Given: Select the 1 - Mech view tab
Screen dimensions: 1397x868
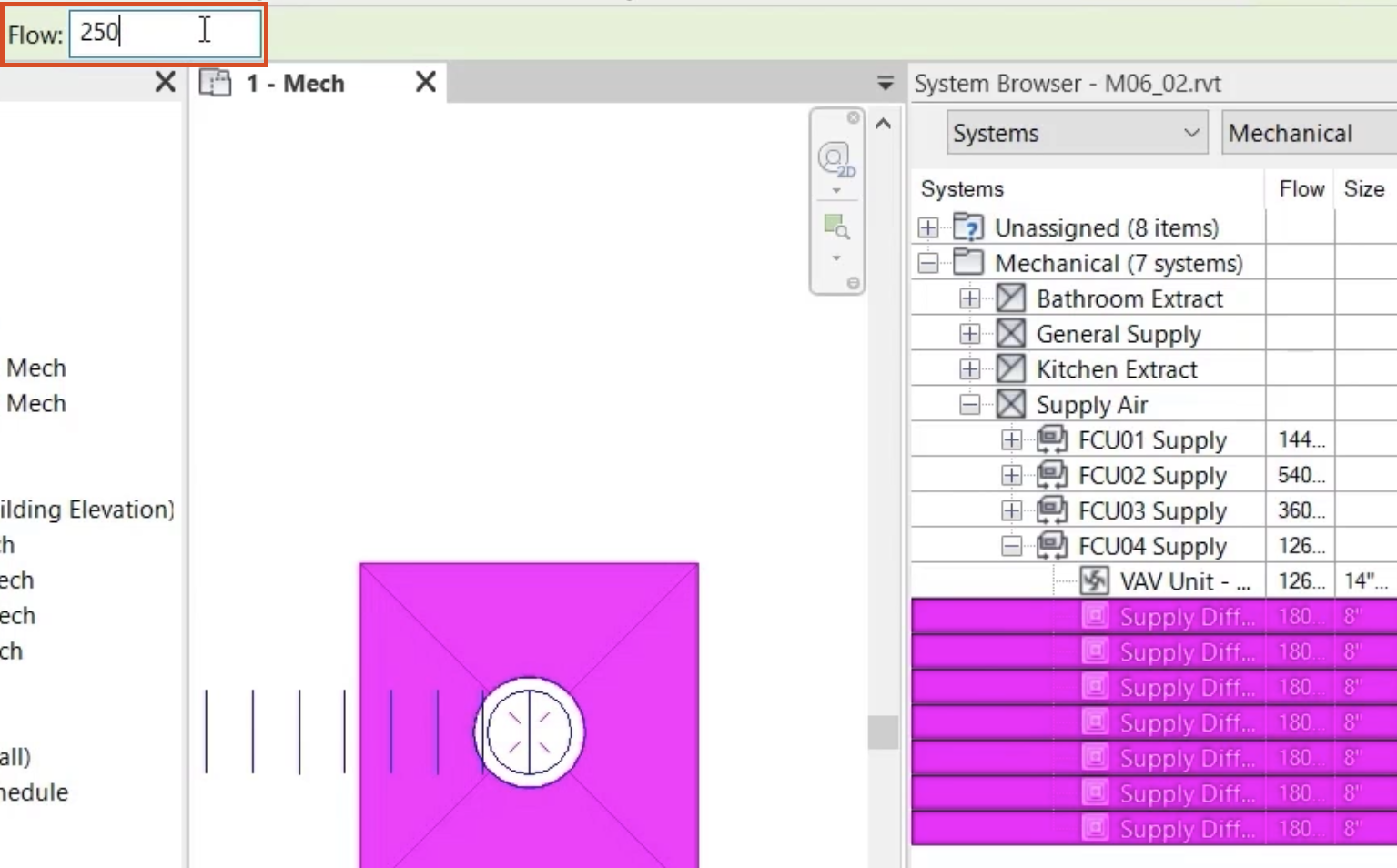Looking at the screenshot, I should point(318,83).
